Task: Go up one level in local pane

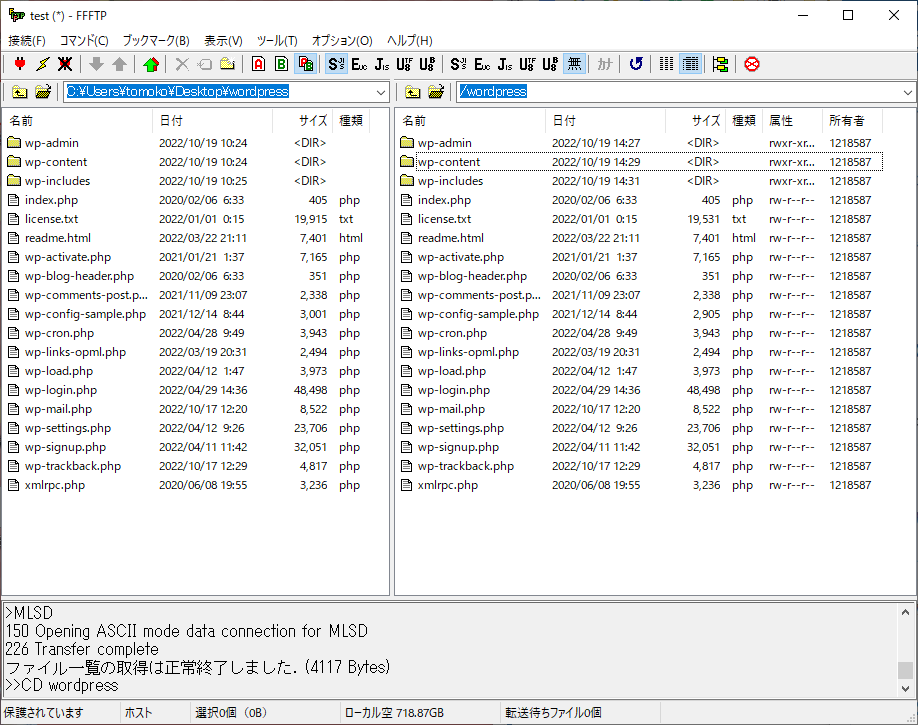Action: (20, 91)
